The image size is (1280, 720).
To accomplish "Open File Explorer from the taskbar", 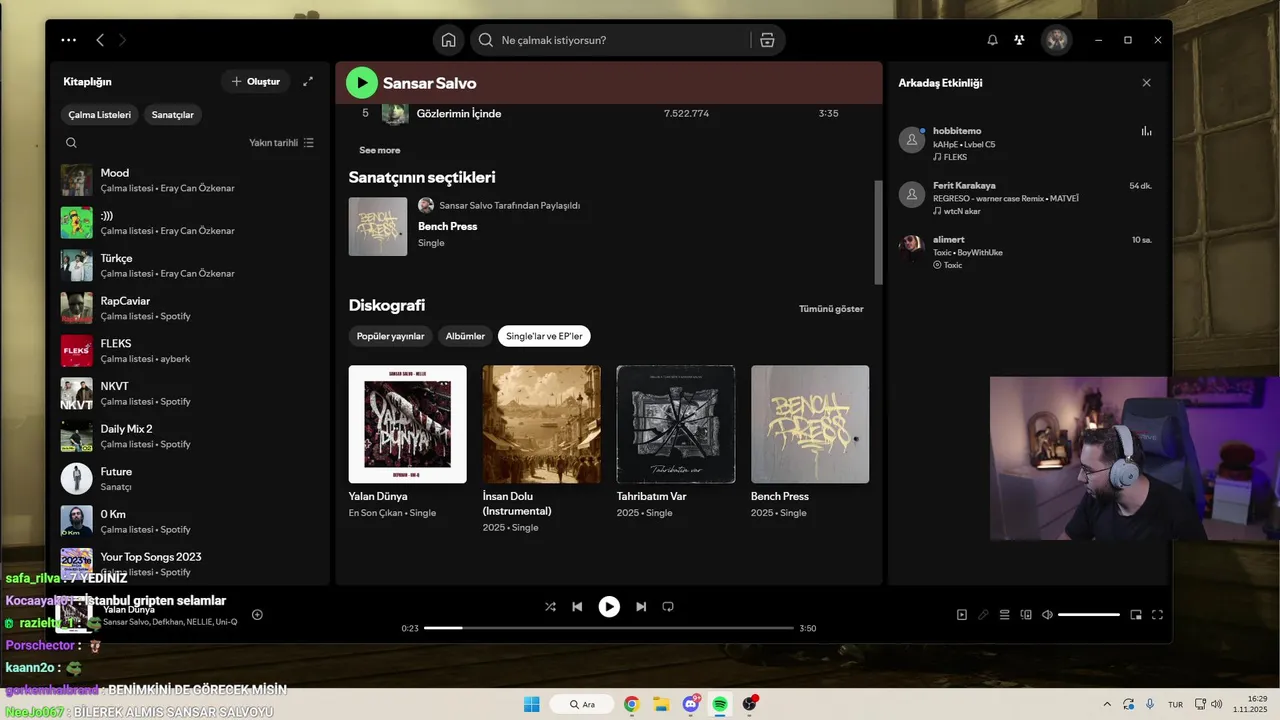I will [x=661, y=704].
